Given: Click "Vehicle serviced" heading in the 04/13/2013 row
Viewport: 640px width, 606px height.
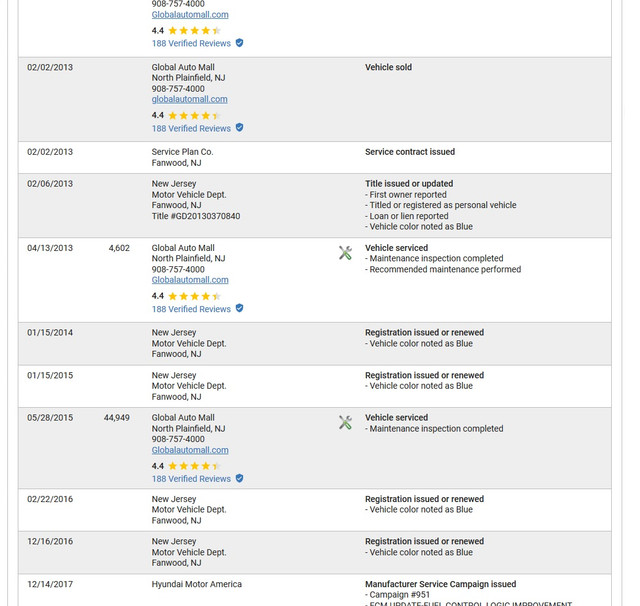Looking at the screenshot, I should (396, 248).
